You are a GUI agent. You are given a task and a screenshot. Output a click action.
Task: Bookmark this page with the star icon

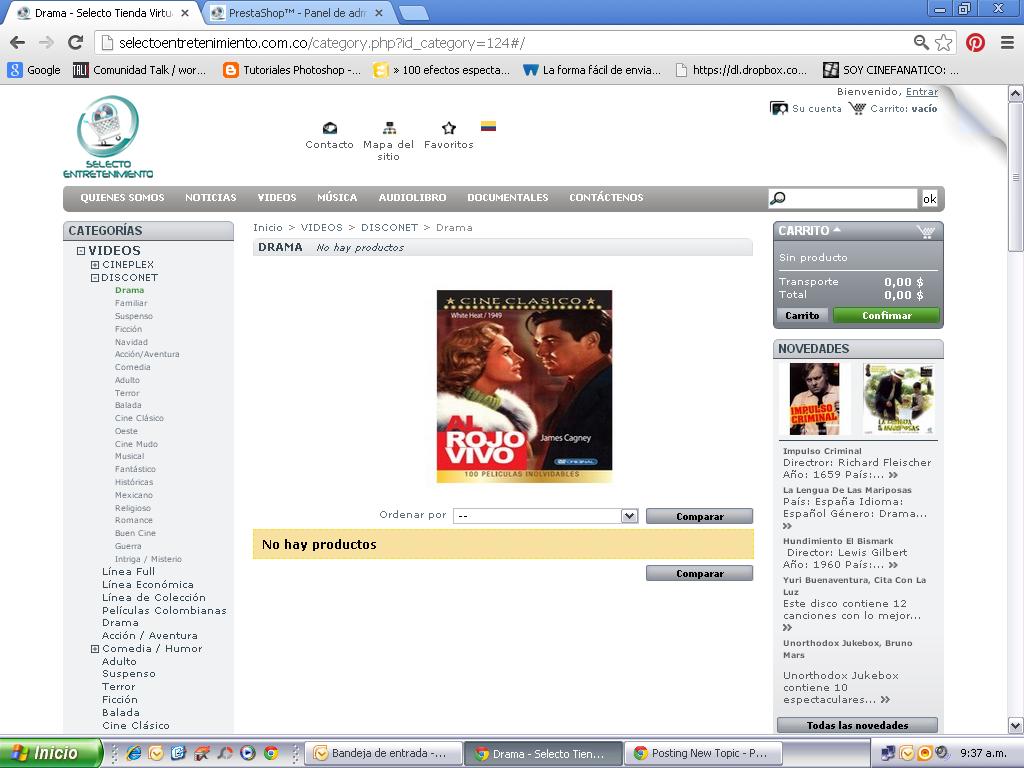click(943, 43)
